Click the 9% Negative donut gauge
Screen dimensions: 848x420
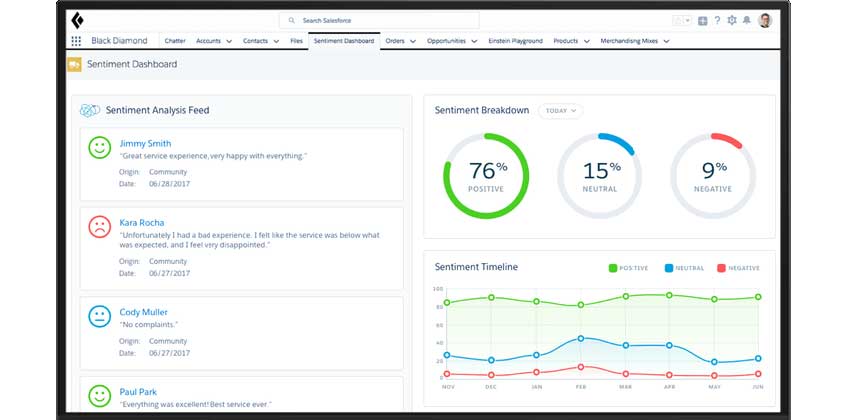713,176
